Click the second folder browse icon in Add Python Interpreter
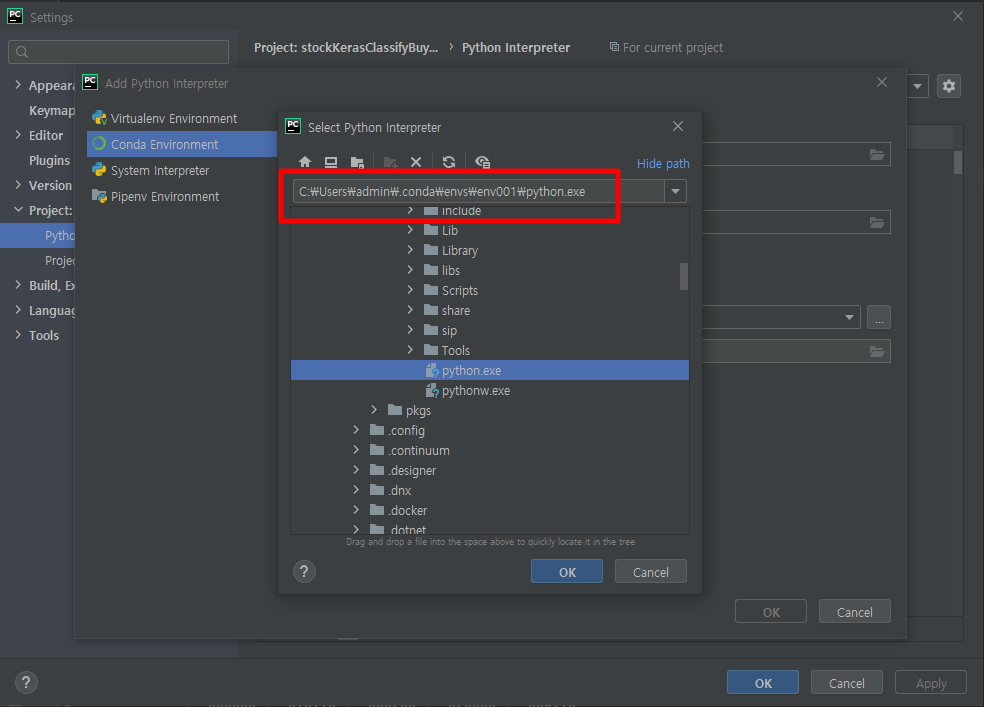This screenshot has height=707, width=984. (877, 222)
